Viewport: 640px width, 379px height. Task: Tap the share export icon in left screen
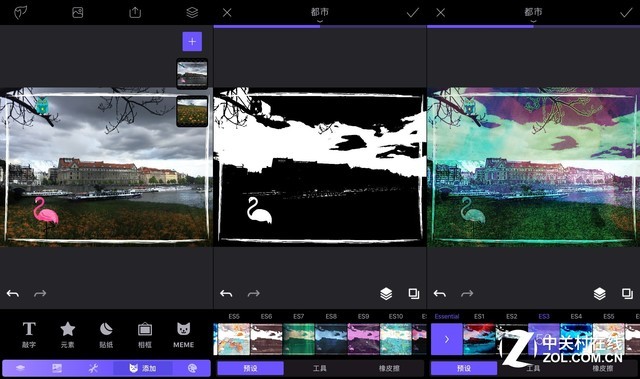(x=135, y=13)
